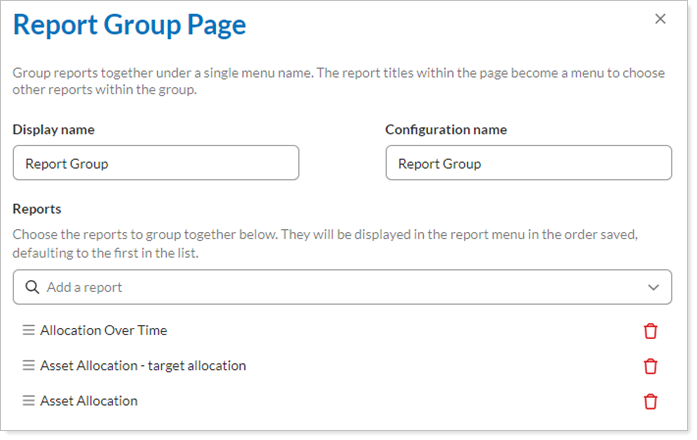Delete the Allocation Over Time report
This screenshot has height=440, width=697.
coord(651,331)
